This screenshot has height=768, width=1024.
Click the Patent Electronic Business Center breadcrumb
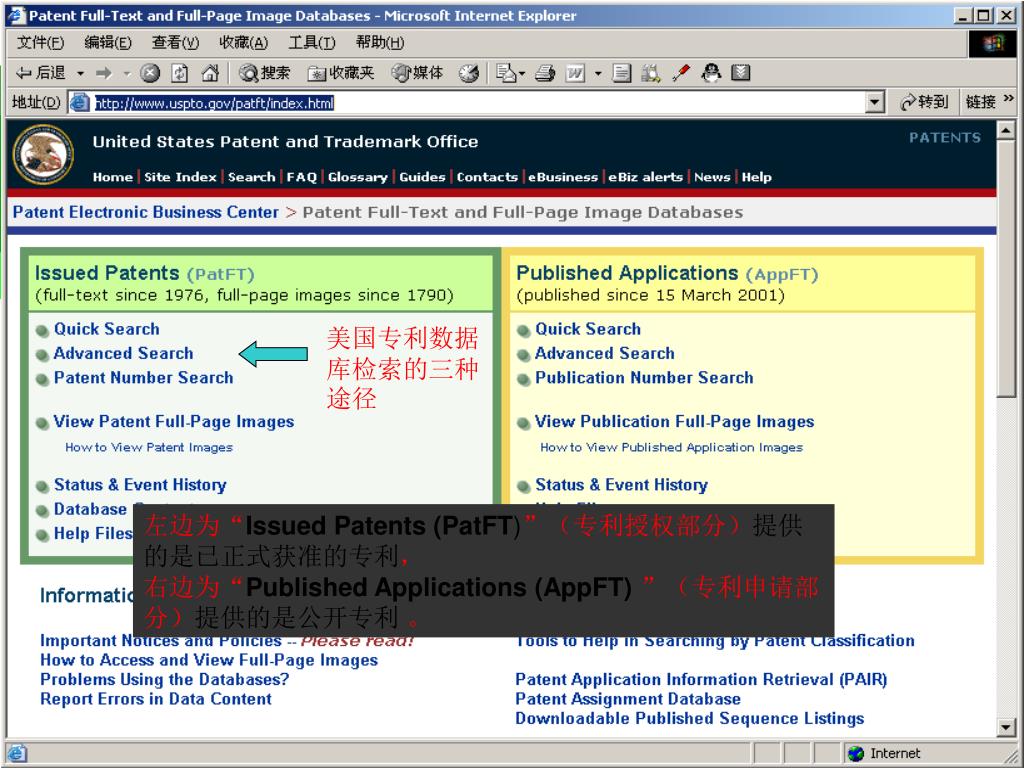[x=146, y=212]
